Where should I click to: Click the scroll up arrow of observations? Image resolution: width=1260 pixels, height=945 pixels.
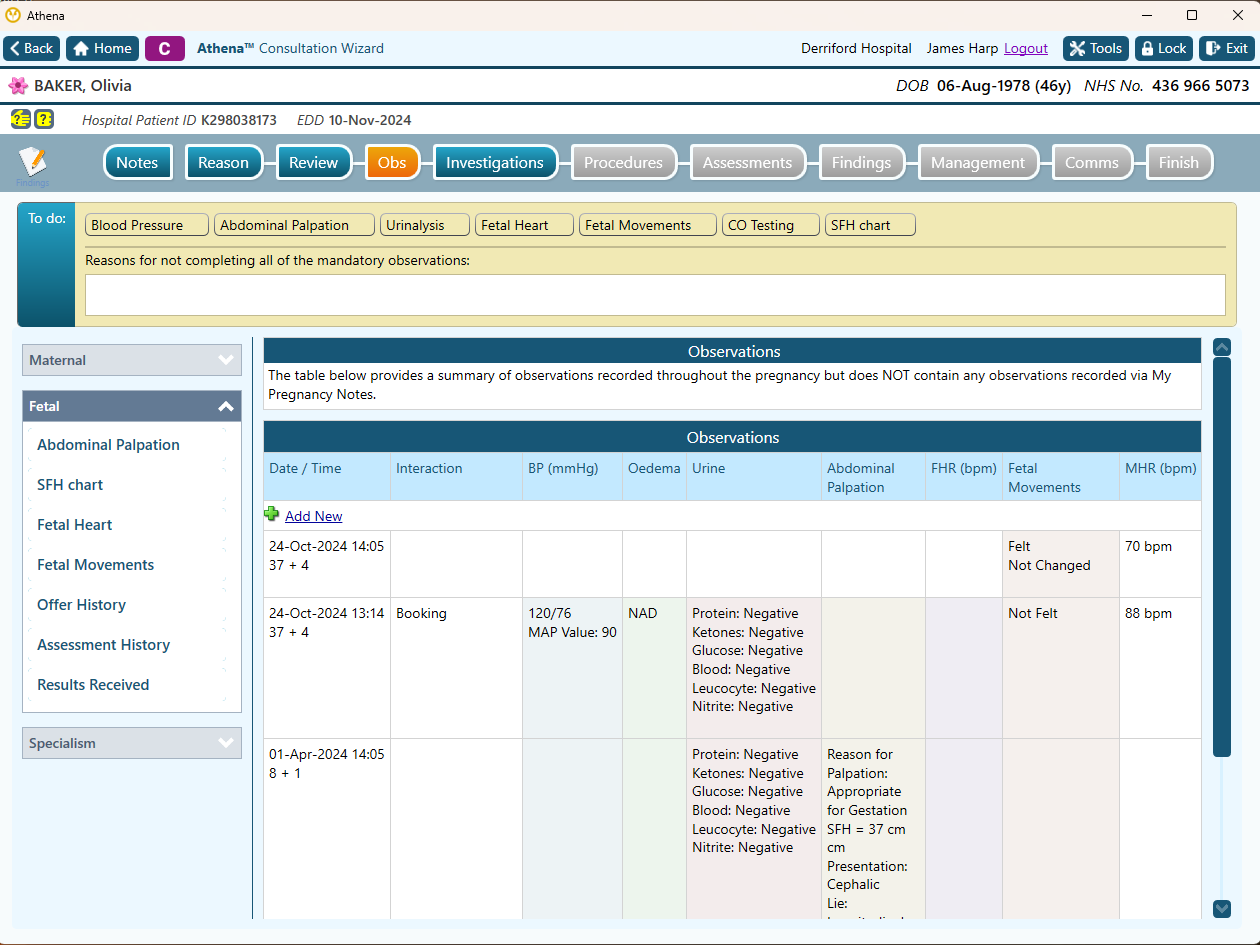point(1221,347)
